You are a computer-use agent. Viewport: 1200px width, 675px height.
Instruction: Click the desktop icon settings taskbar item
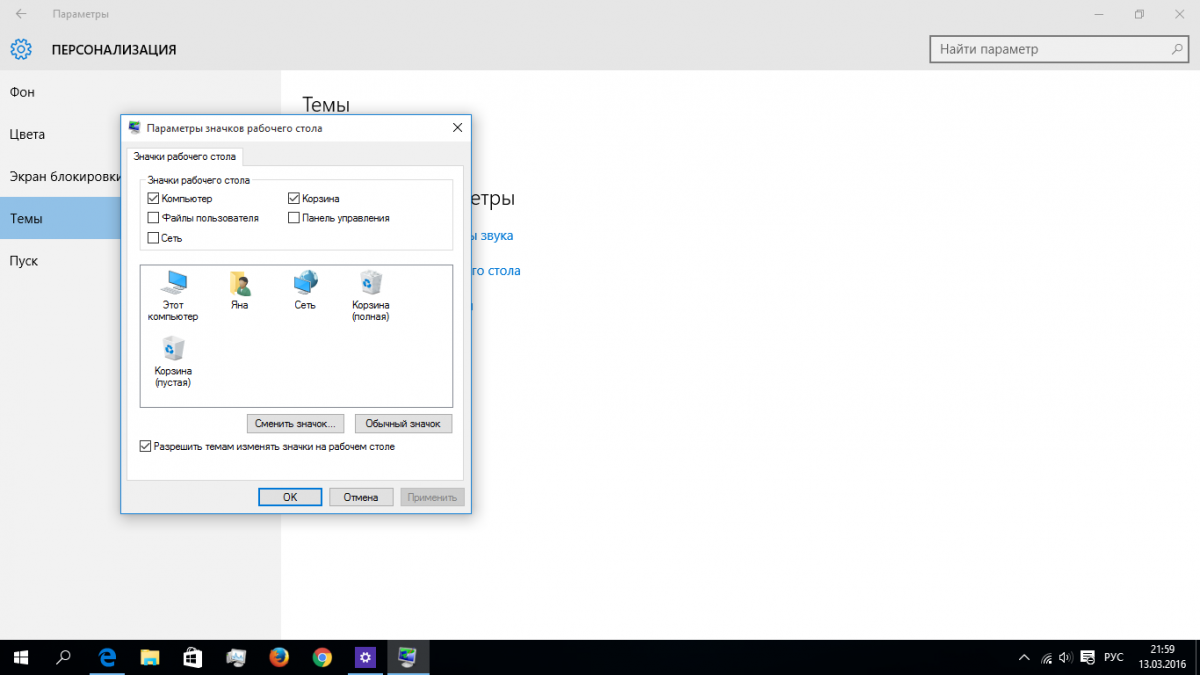click(408, 657)
